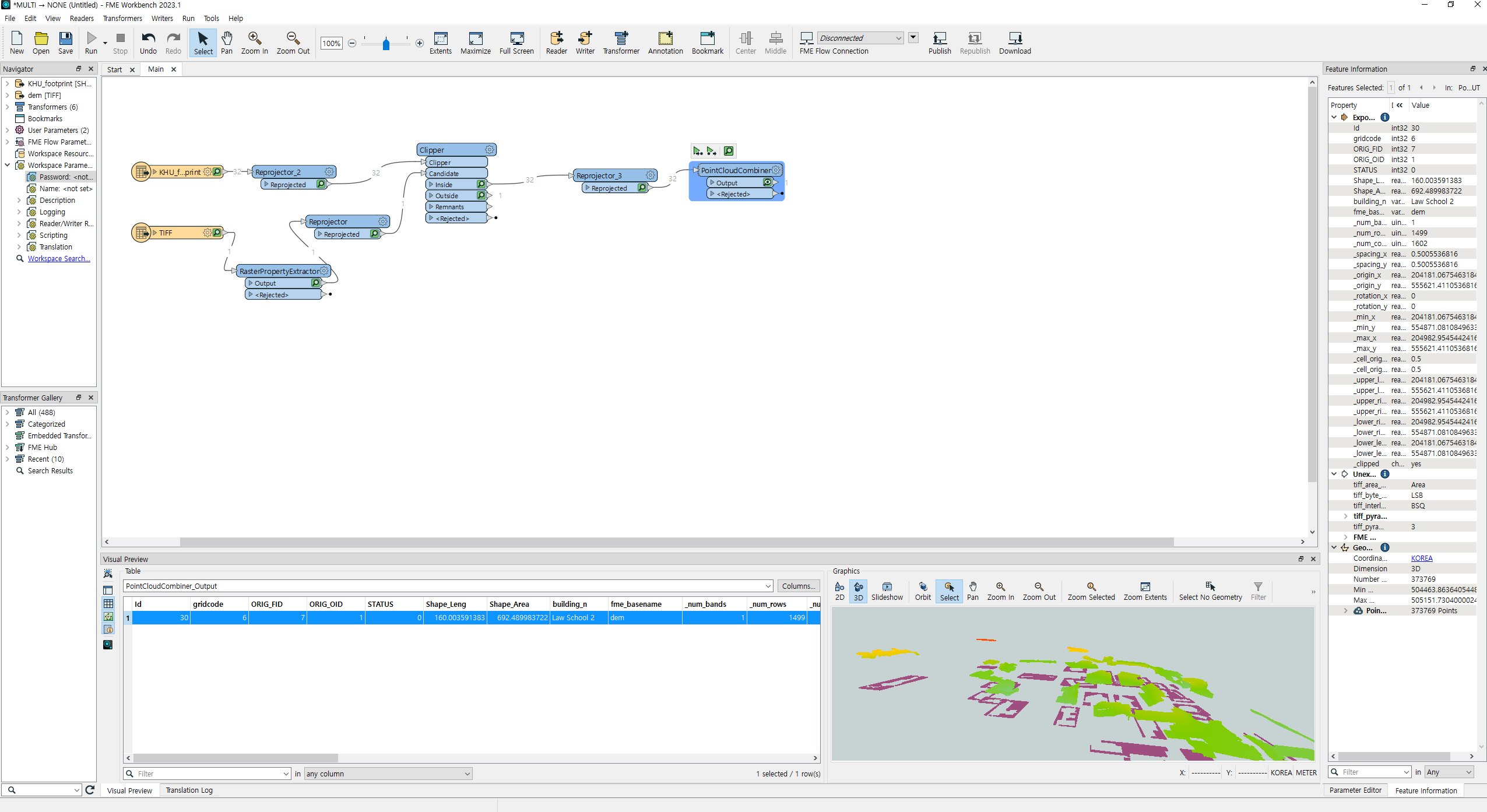Open Run options dropdown arrow
The width and height of the screenshot is (1487, 812).
pos(105,43)
